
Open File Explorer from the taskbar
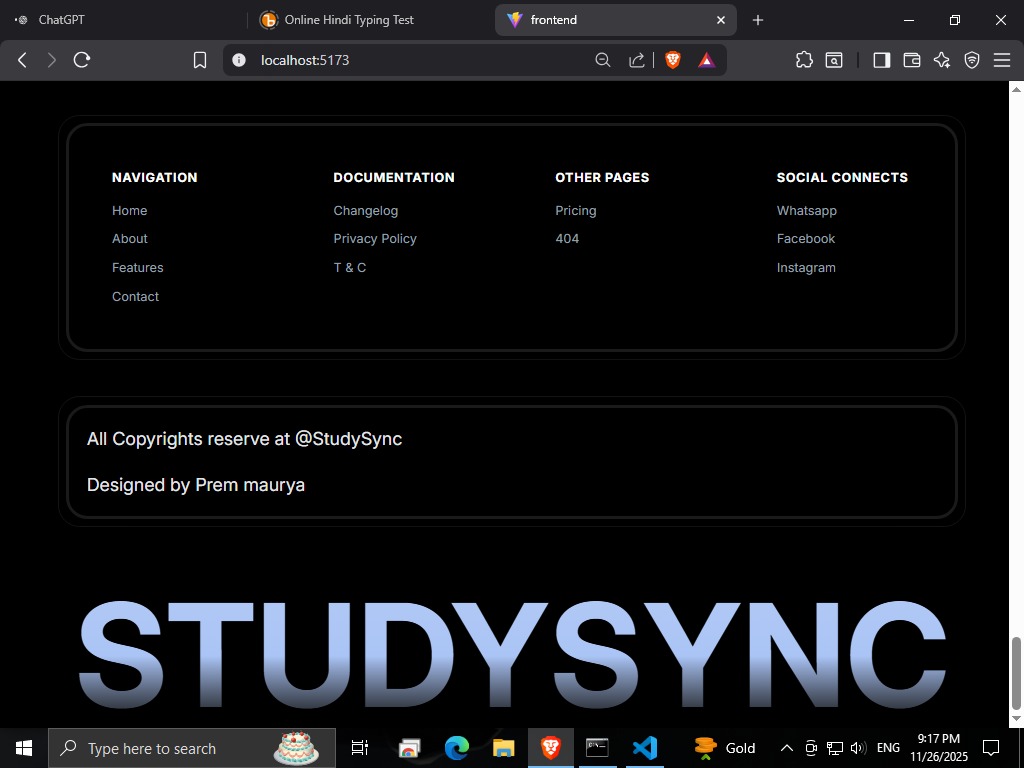coord(503,747)
